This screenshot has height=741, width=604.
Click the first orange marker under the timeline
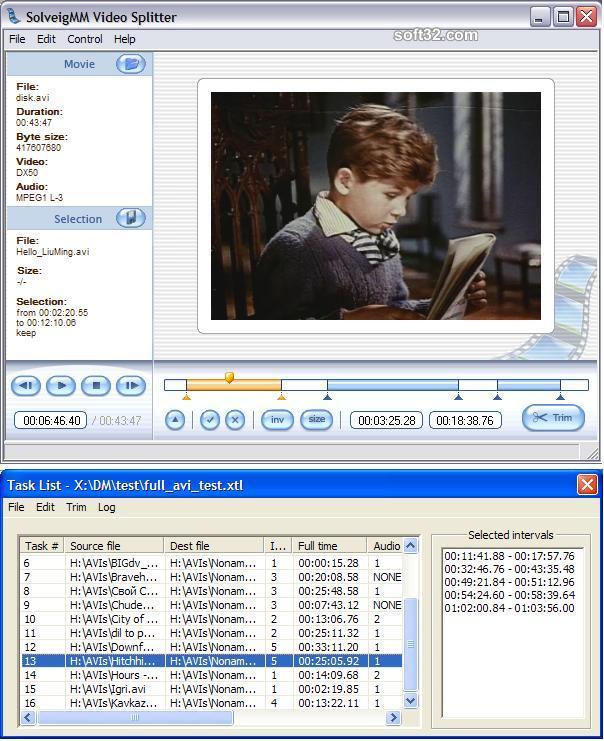187,397
